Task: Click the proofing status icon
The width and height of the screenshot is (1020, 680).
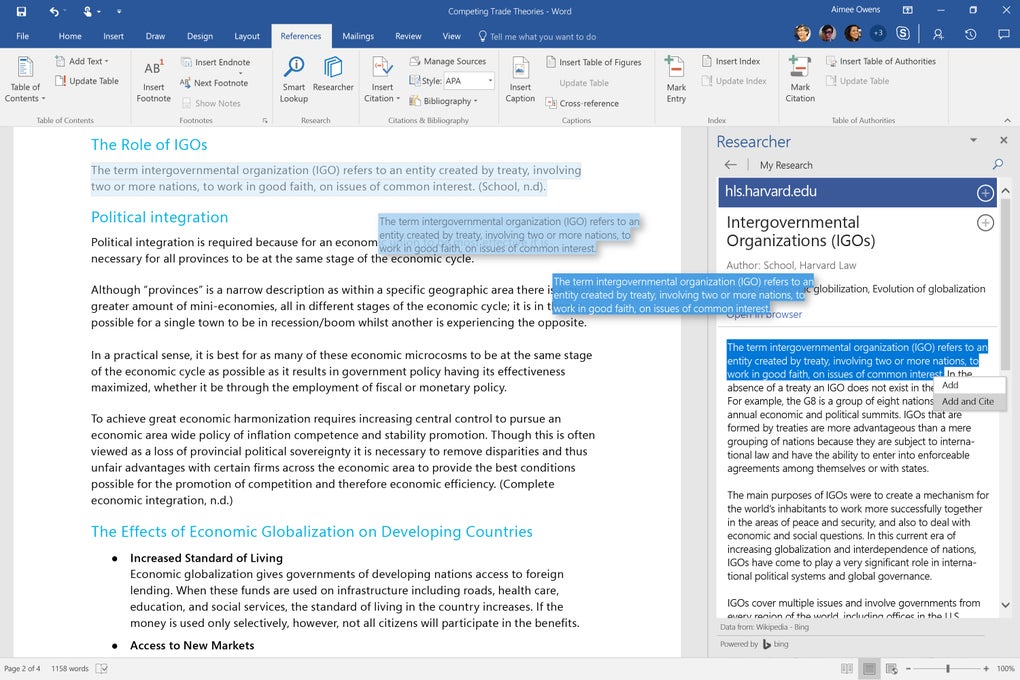Action: pyautogui.click(x=101, y=668)
